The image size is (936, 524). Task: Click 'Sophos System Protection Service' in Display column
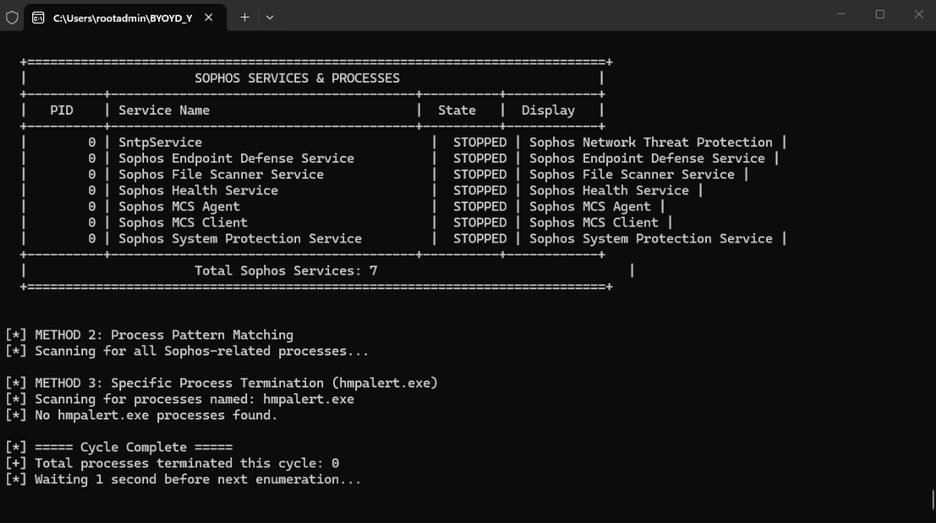[651, 239]
